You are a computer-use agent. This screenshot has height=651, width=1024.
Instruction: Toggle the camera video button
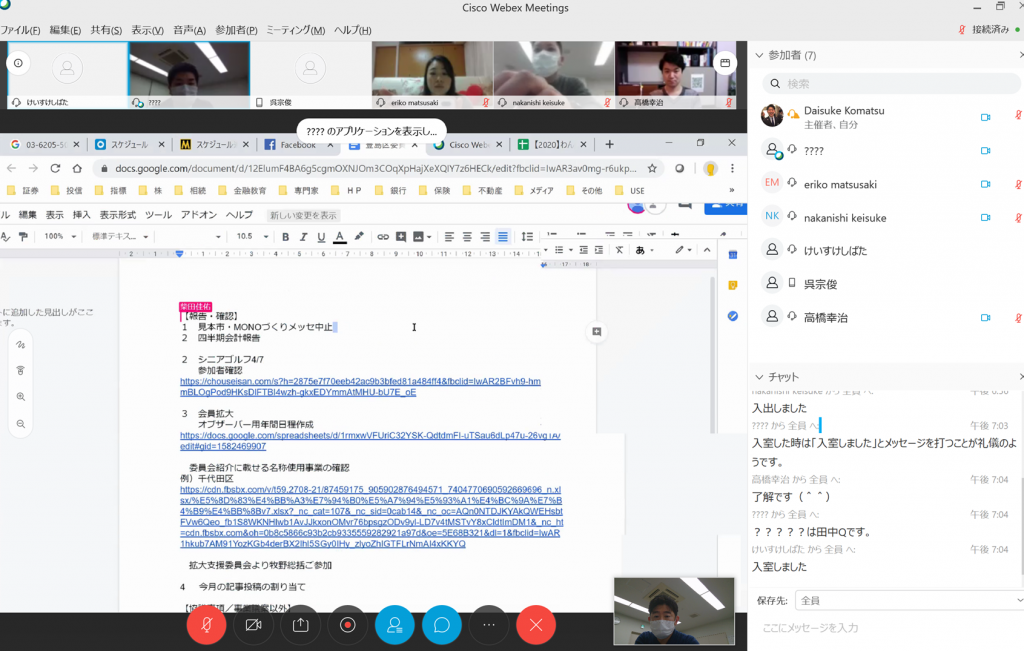pyautogui.click(x=253, y=625)
